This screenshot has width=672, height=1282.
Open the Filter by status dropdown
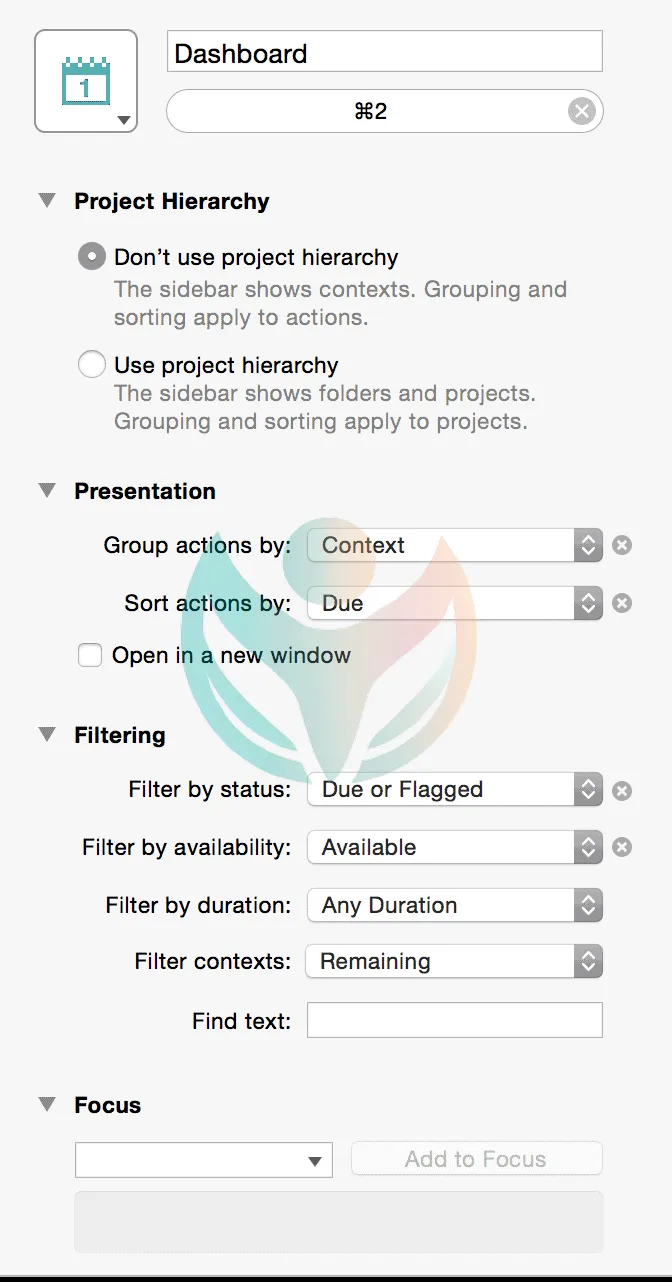[x=455, y=790]
